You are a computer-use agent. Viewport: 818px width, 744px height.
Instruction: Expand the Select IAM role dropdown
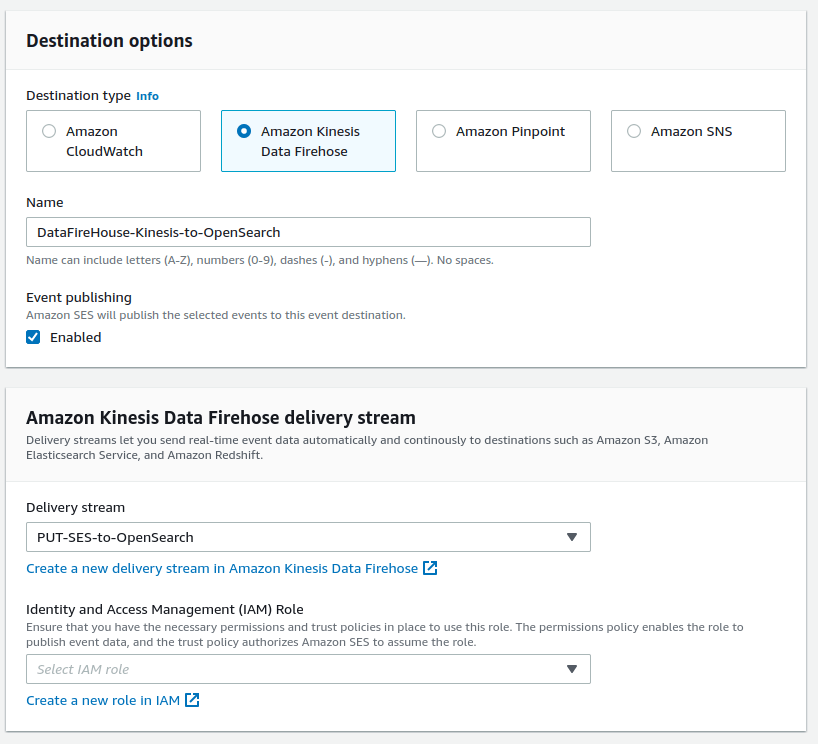[x=308, y=669]
